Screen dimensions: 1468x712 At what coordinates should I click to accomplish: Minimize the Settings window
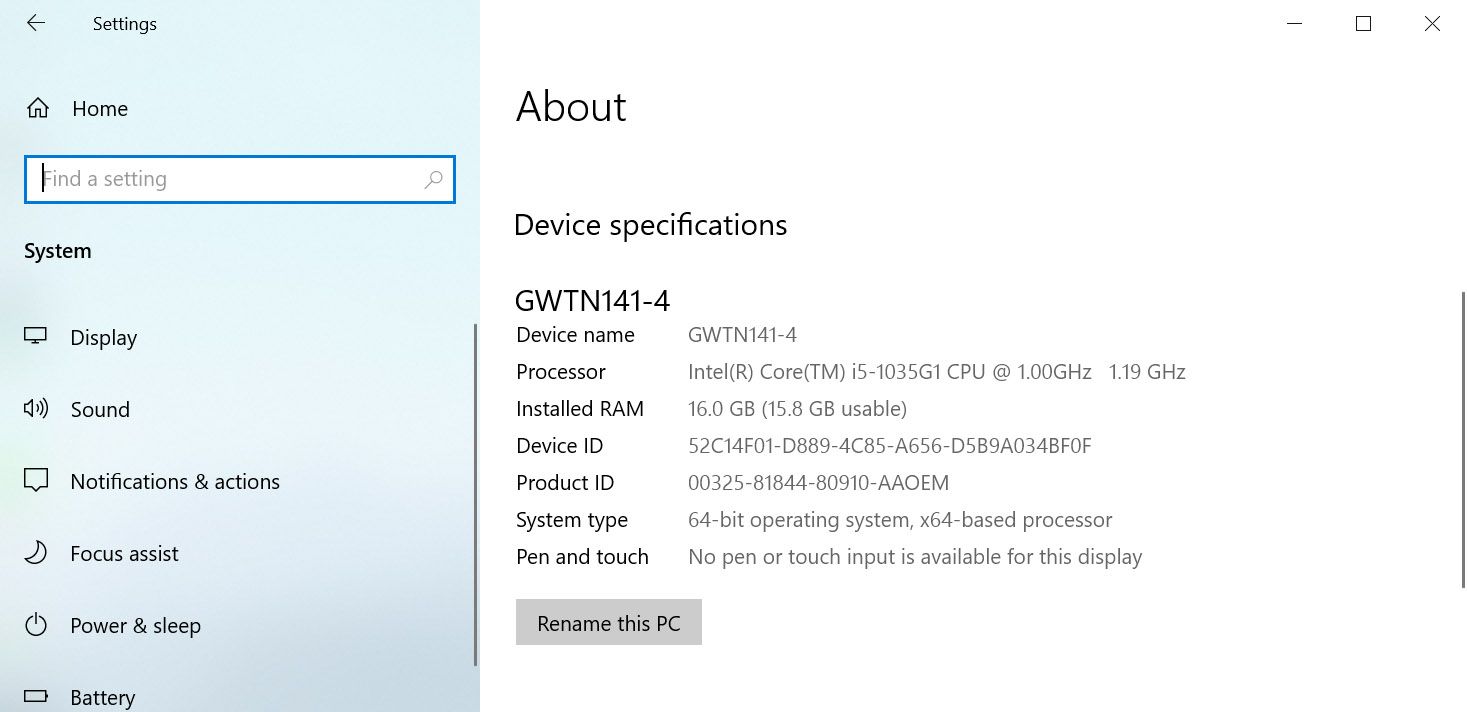(1294, 24)
